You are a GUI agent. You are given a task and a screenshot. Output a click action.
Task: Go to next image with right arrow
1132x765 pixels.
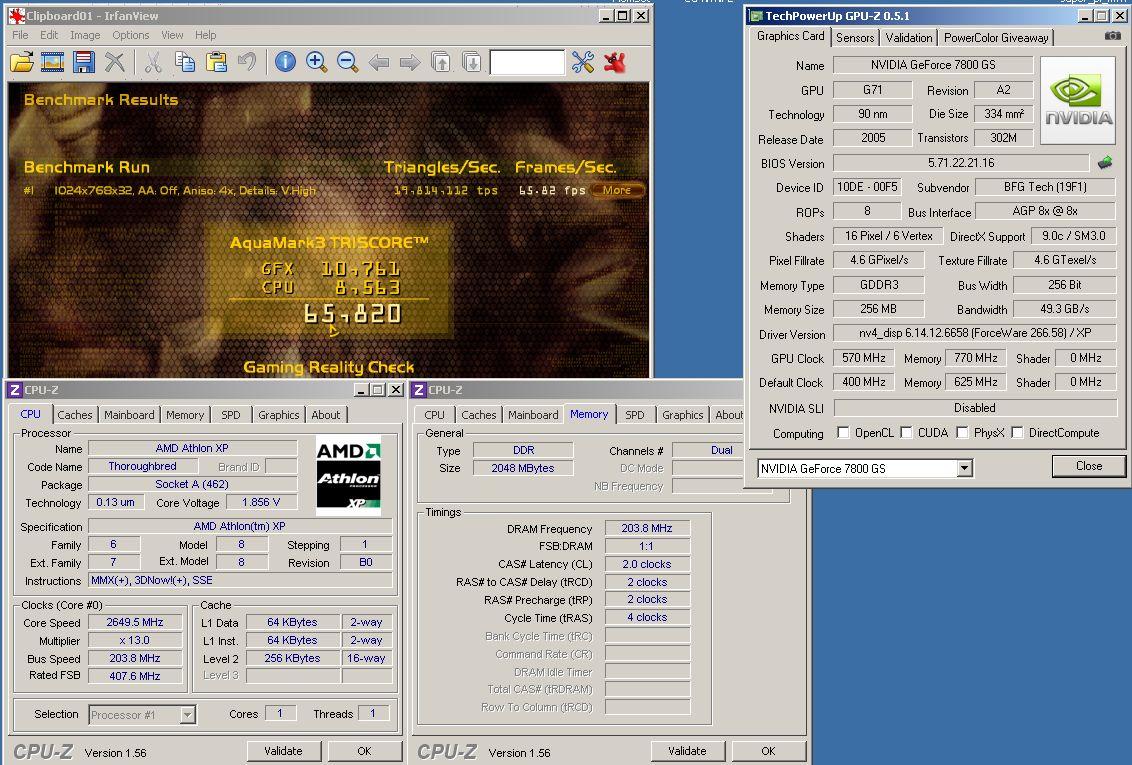click(409, 63)
